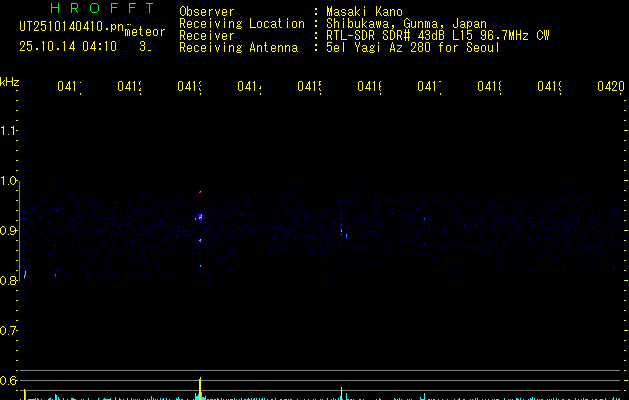The height and width of the screenshot is (400, 629).
Task: Select the file name UT2510140410.pn
Action: 71,27
